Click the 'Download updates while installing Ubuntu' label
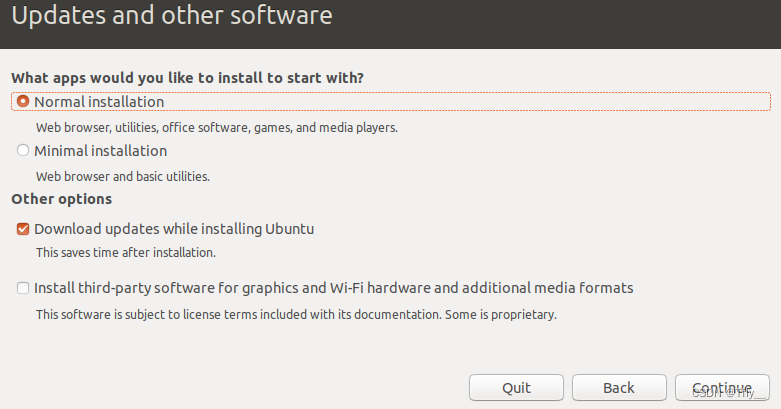This screenshot has width=781, height=409. point(174,229)
